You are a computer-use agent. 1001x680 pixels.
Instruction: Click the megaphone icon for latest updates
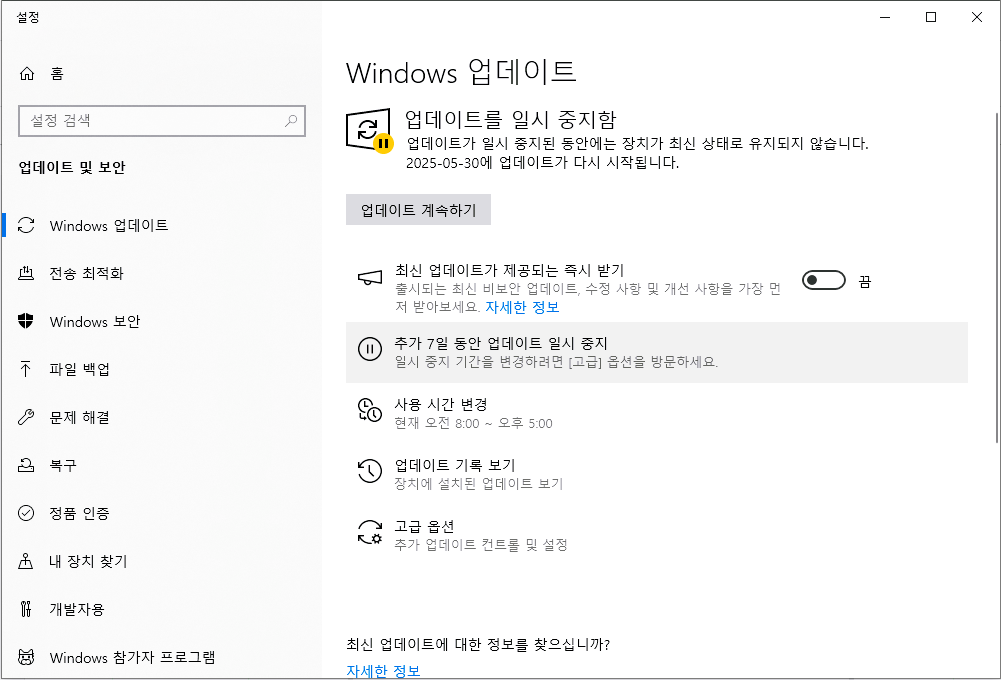pos(370,277)
